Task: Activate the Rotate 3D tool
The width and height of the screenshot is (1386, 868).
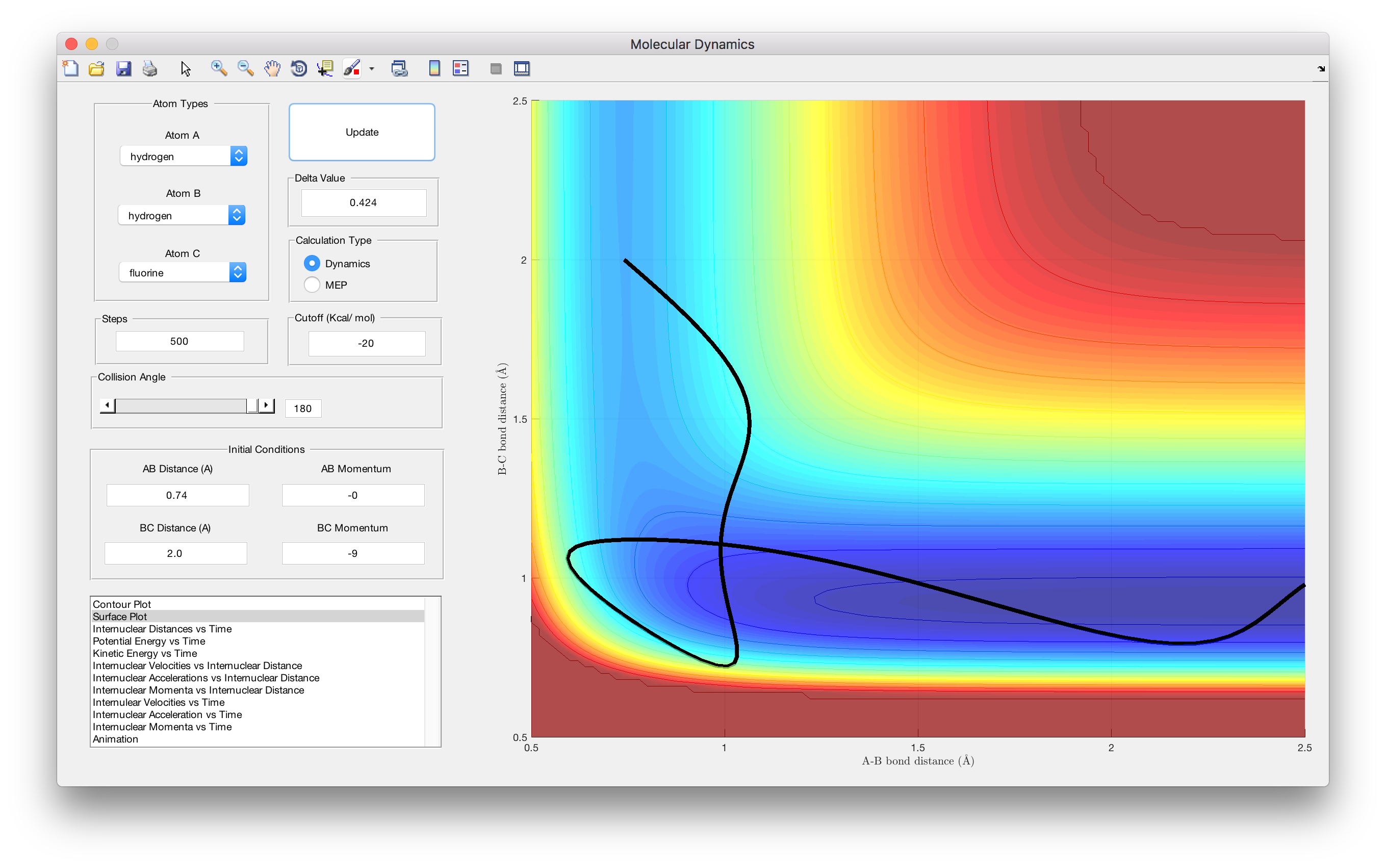Action: coord(299,68)
